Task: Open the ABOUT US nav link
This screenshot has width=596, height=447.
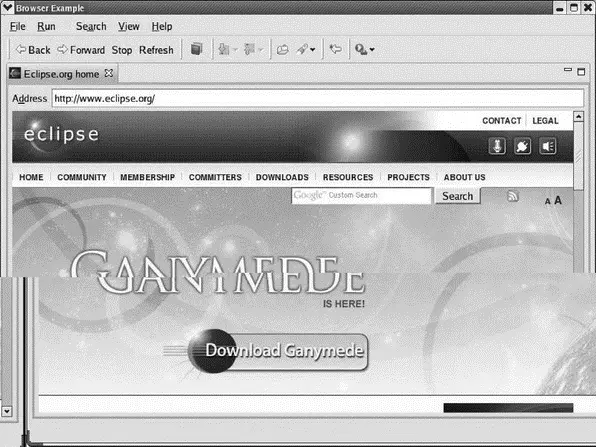Action: [x=464, y=177]
